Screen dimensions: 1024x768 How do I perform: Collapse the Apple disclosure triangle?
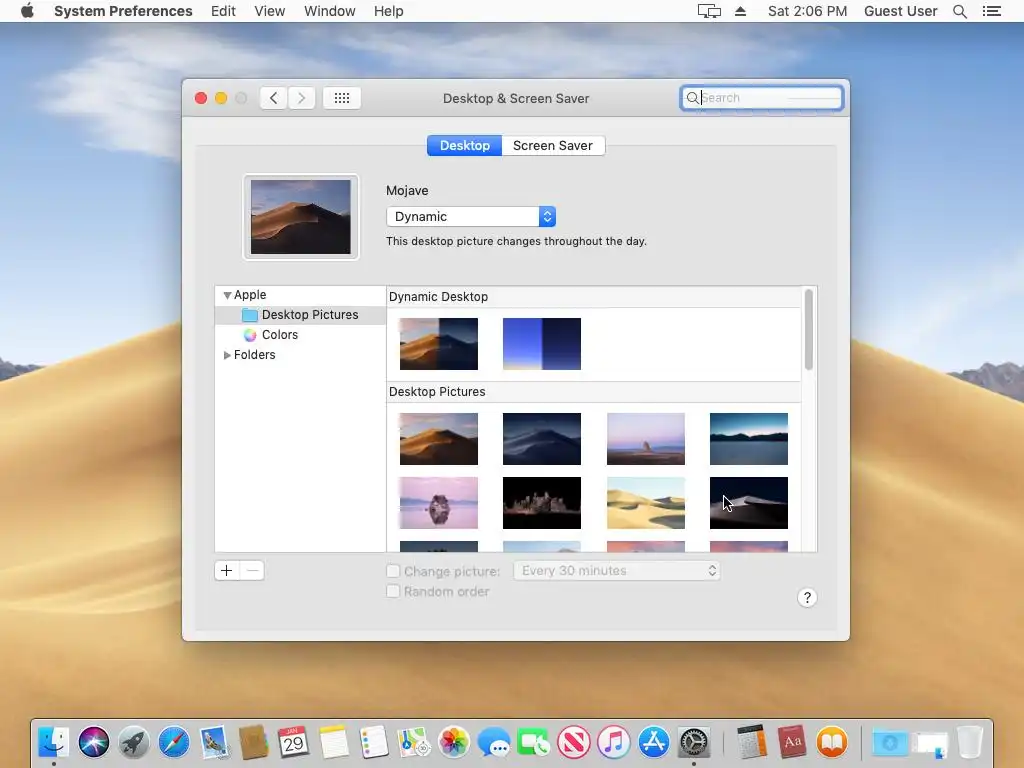tap(227, 295)
